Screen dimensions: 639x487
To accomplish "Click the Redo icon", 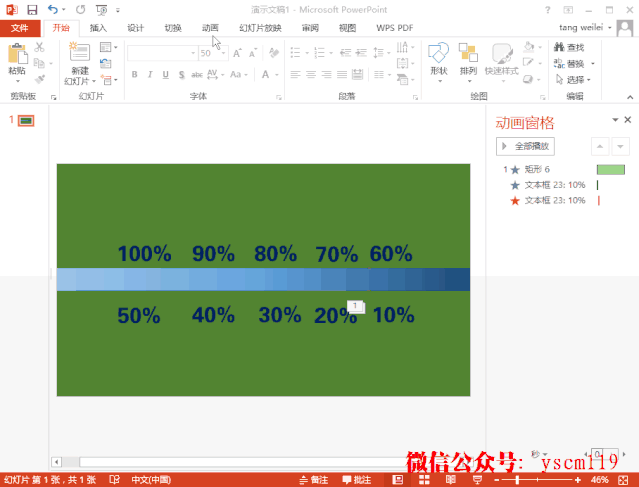I will pos(80,9).
